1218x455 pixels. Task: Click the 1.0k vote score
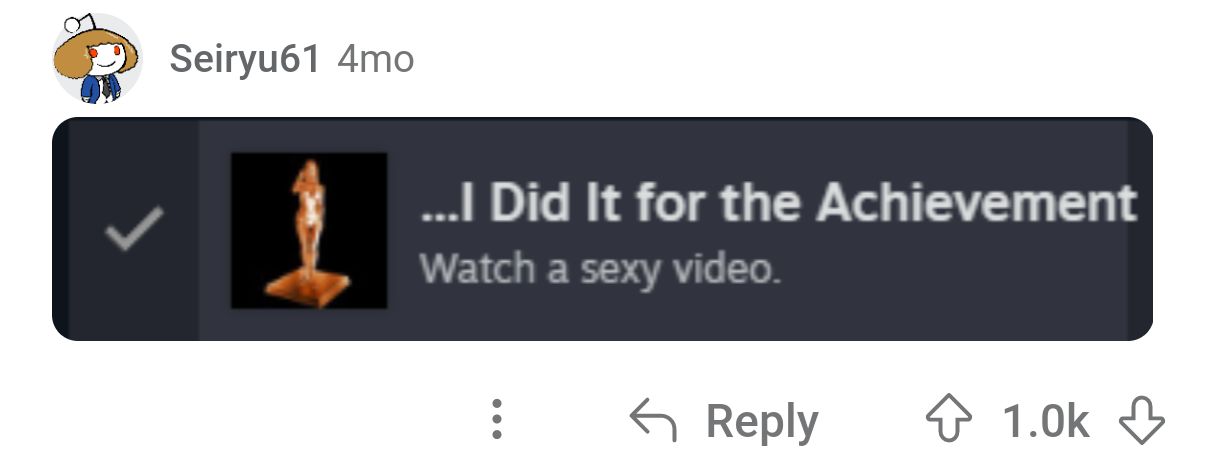(1045, 422)
